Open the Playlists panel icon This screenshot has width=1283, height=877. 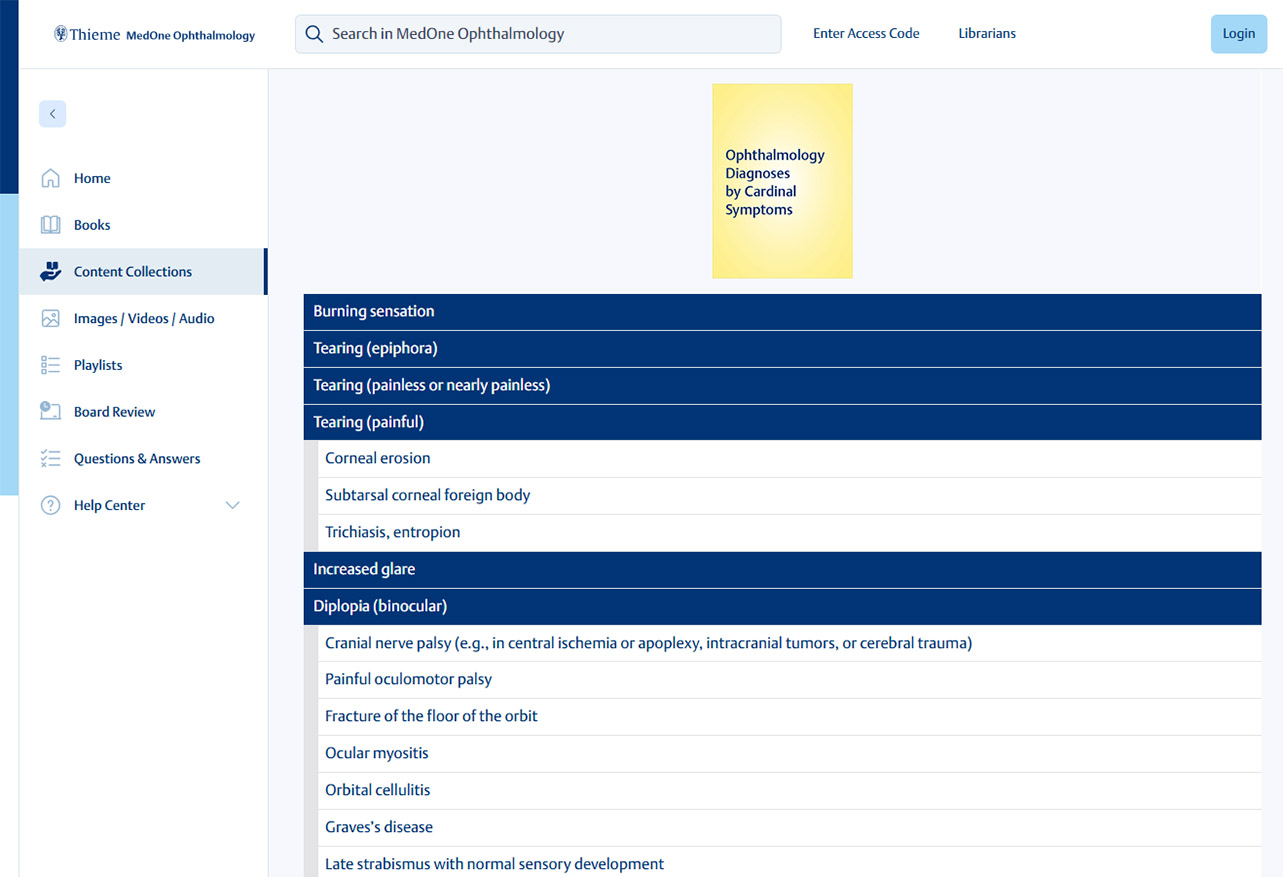(x=50, y=364)
